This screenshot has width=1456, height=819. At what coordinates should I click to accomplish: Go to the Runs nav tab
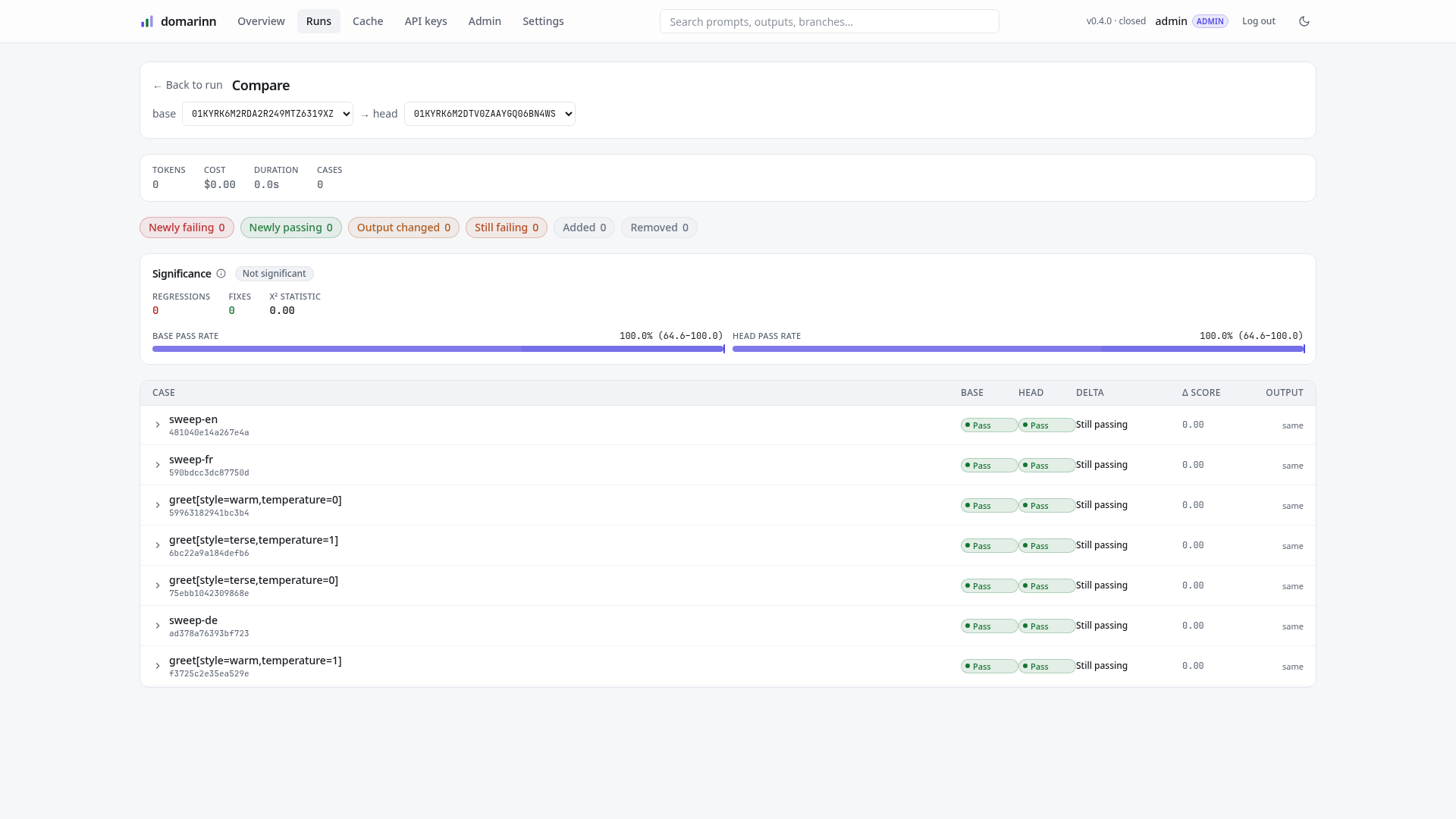(x=318, y=21)
